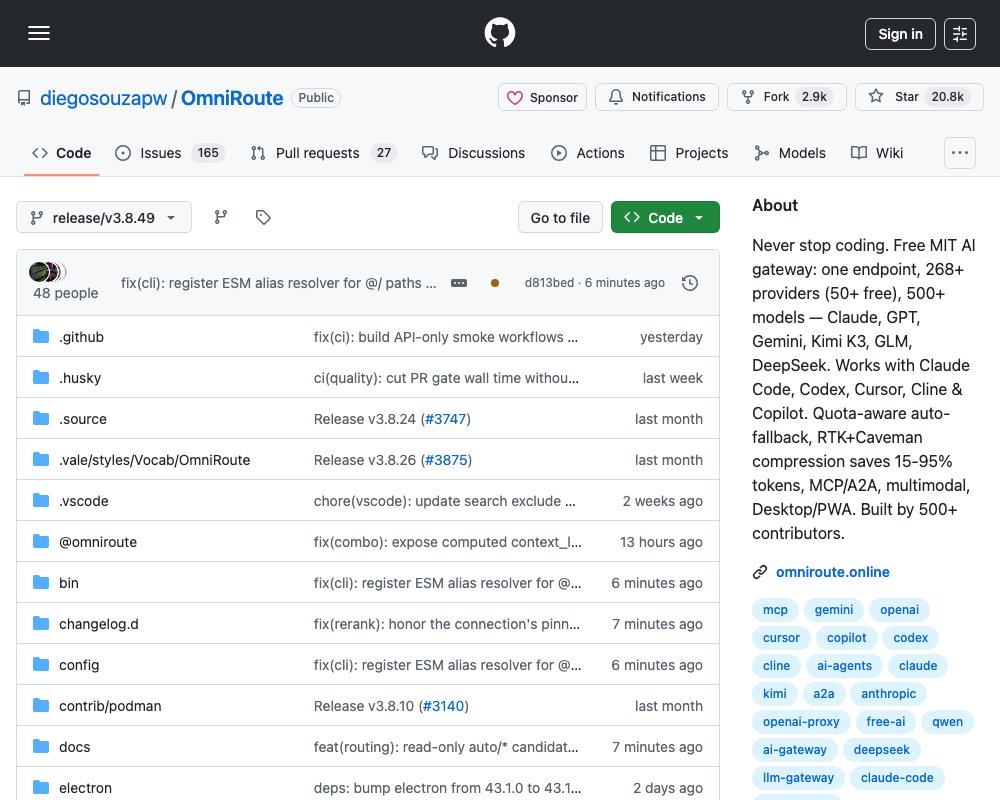Expand the green Code dropdown

[665, 218]
